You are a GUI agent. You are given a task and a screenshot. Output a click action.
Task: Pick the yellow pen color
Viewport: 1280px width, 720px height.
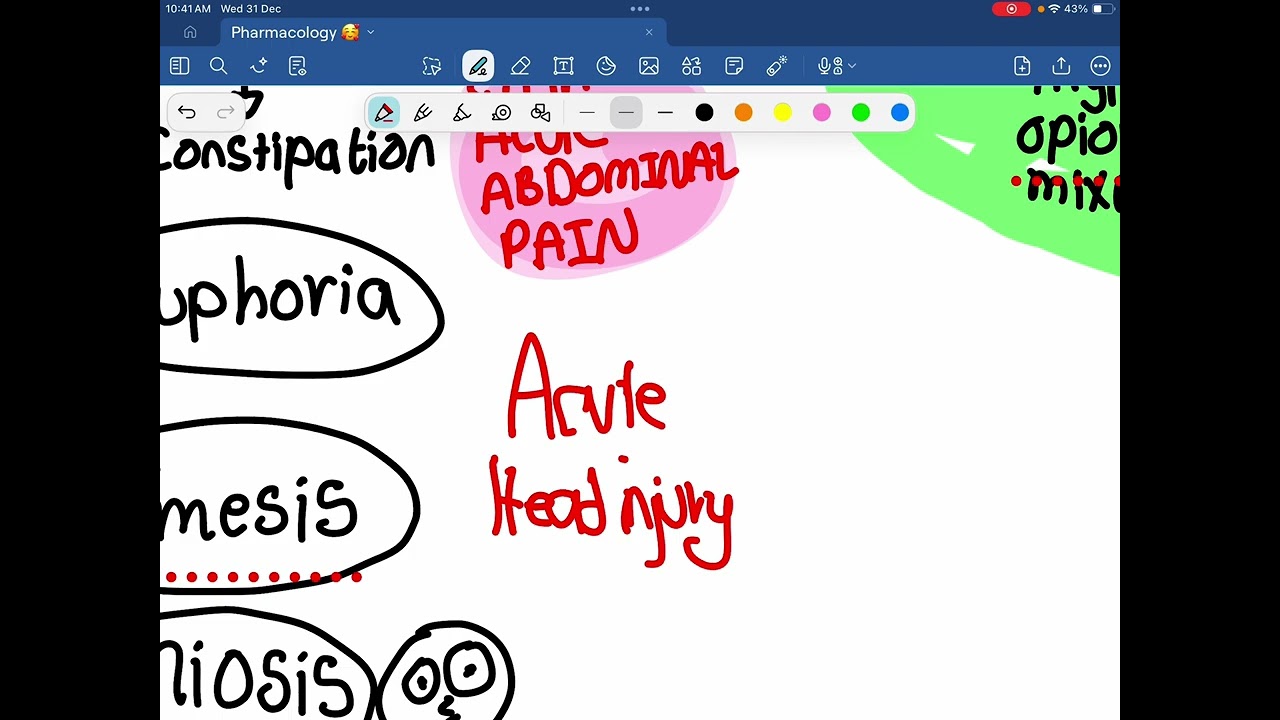(782, 112)
